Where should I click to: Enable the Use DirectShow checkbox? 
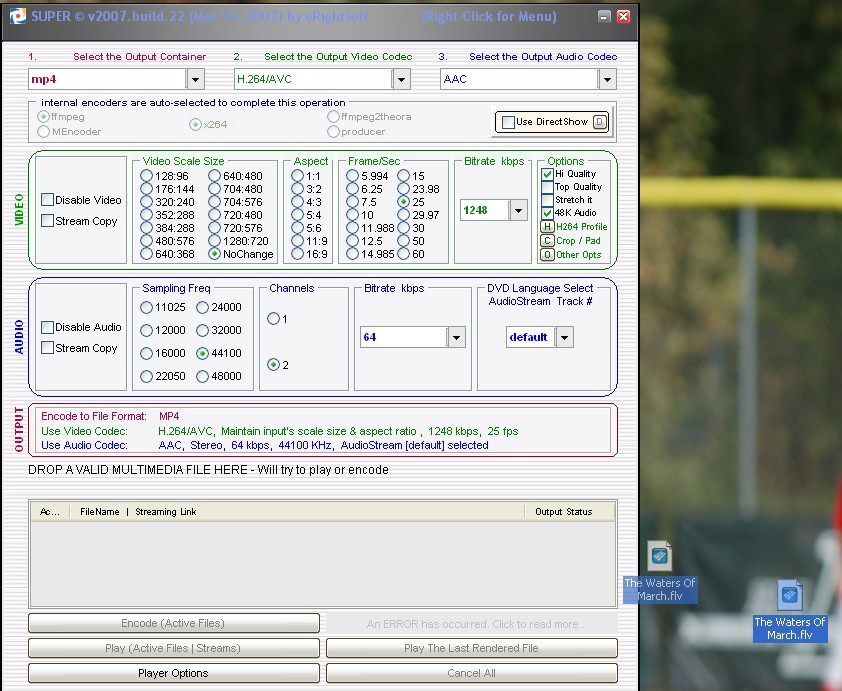tap(508, 122)
